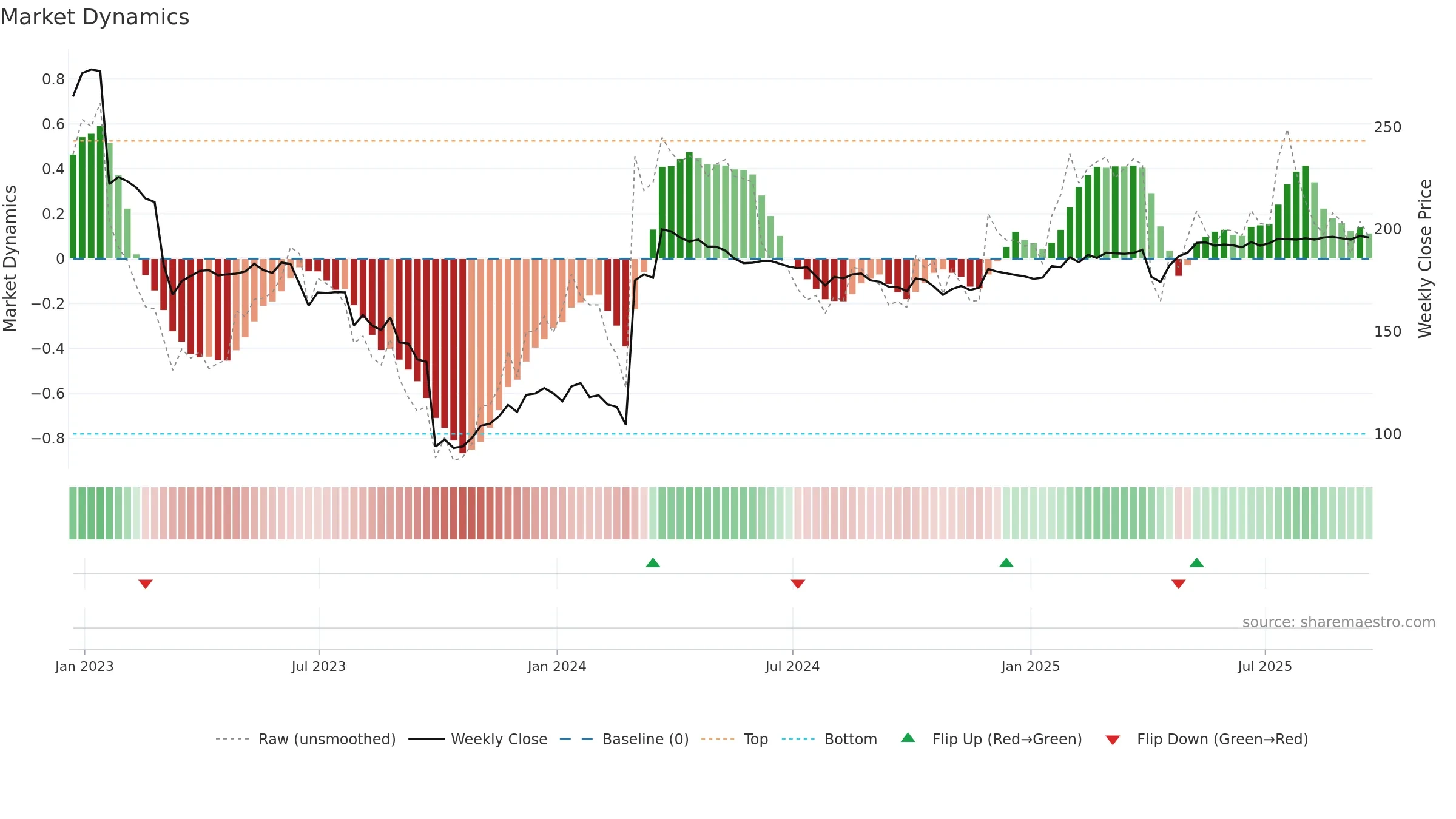Toggle Flip Down (Green→Red) legend entry

pos(1207,739)
